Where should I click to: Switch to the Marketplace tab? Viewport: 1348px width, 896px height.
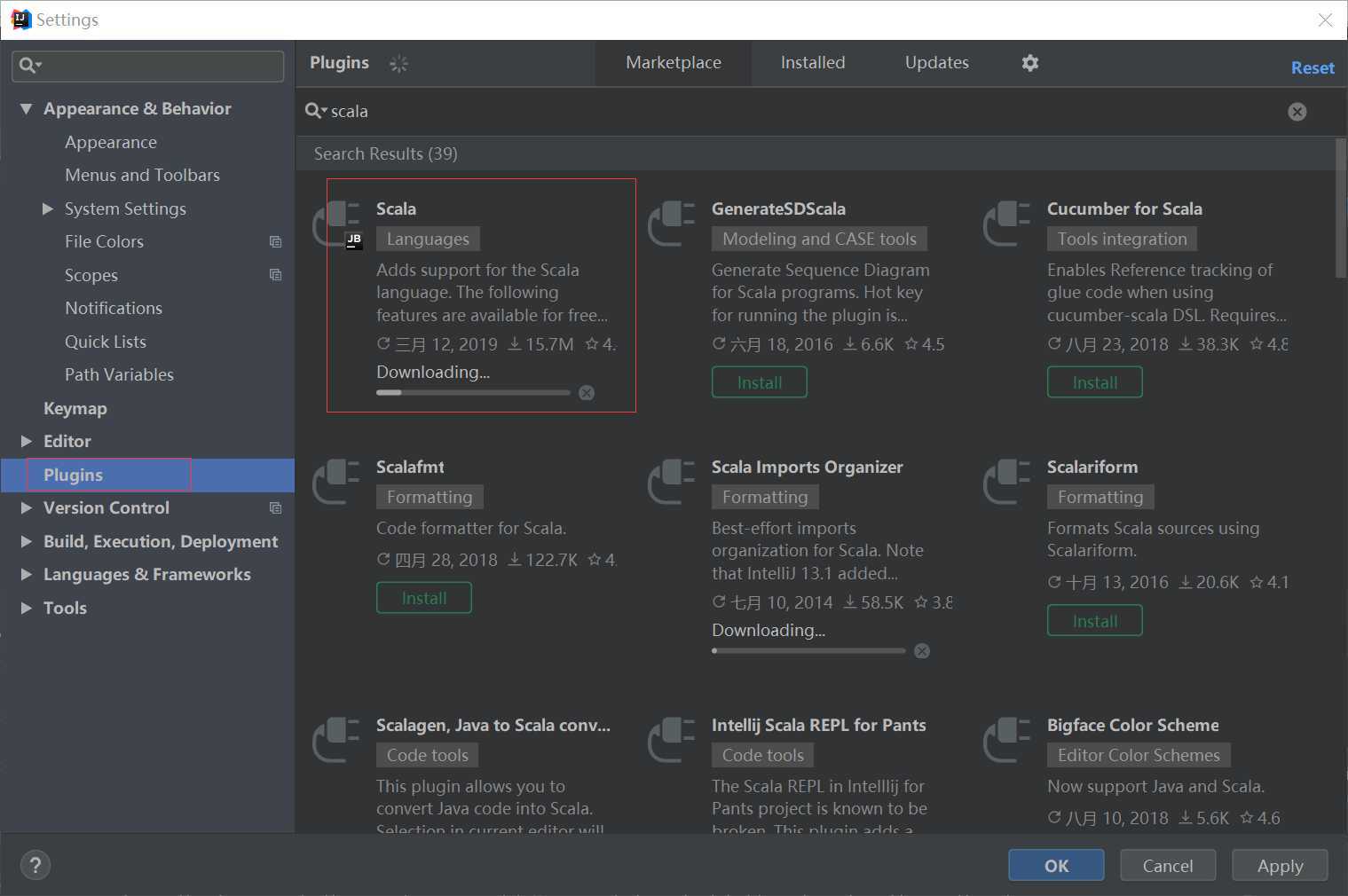673,63
